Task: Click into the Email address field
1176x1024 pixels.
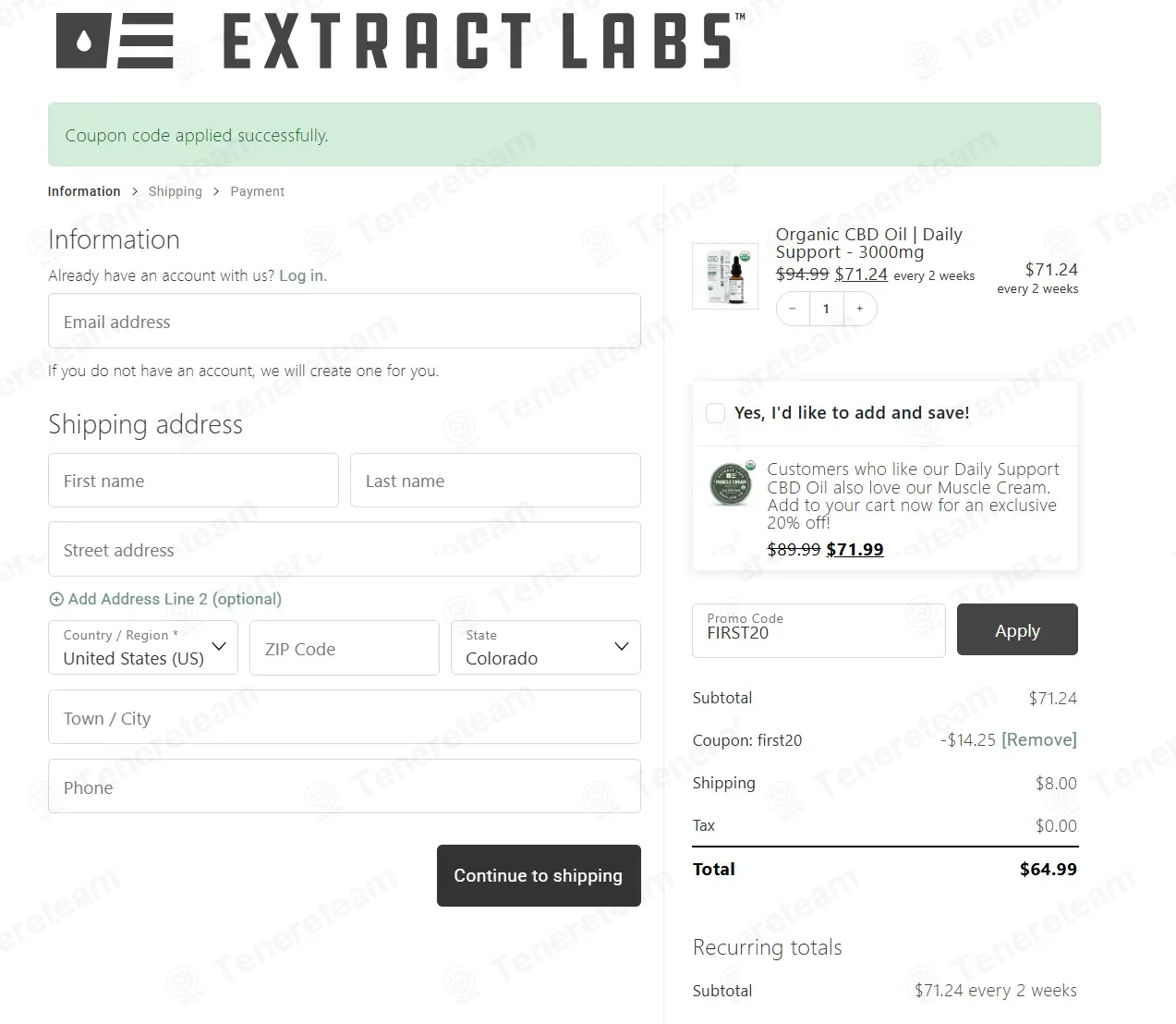Action: (x=344, y=322)
